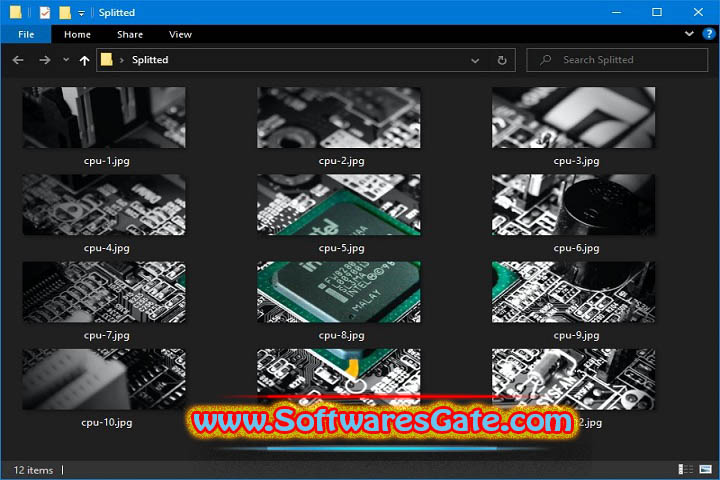The height and width of the screenshot is (480, 720).
Task: Select the cpu-5.jpg thumbnail image
Action: [x=339, y=205]
